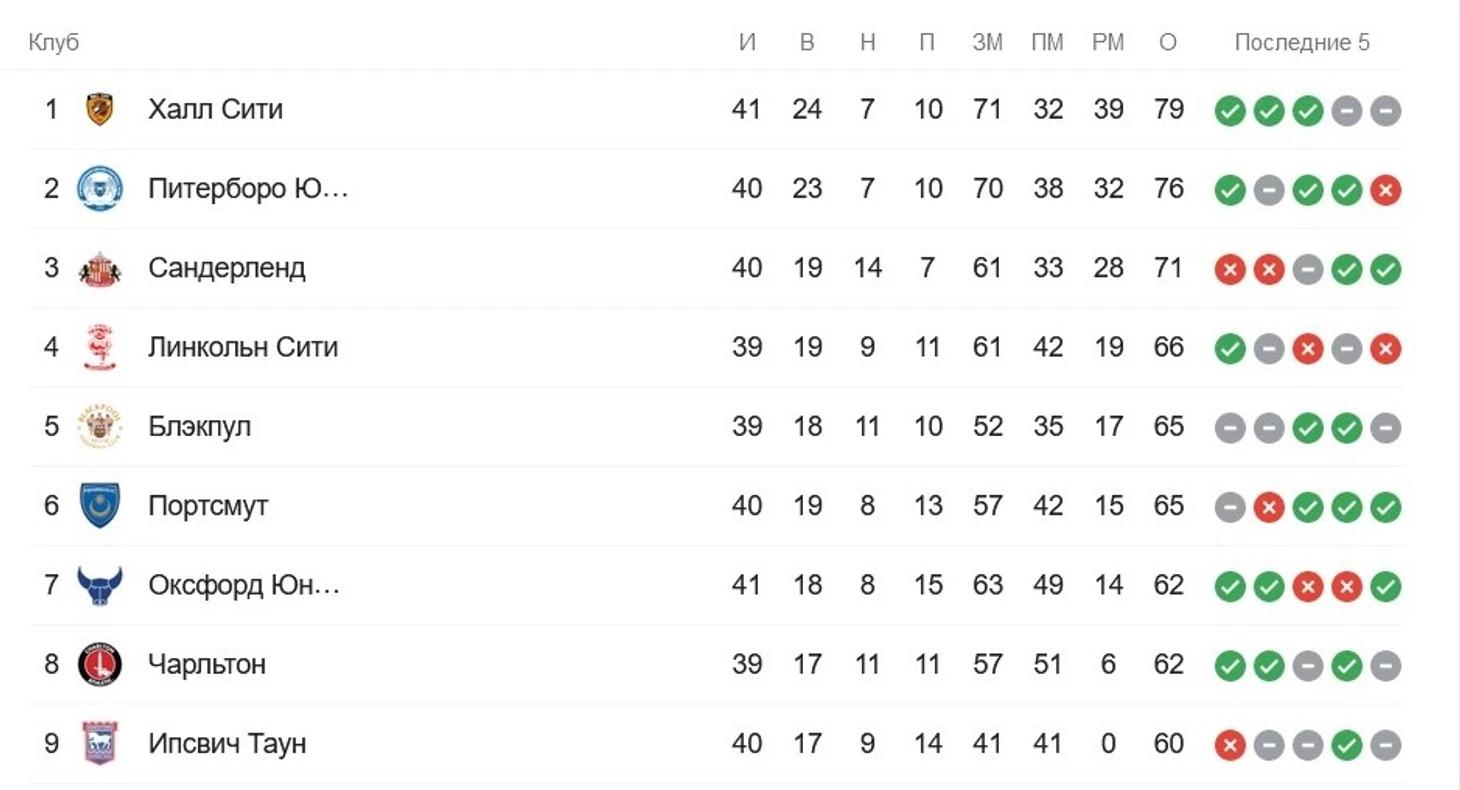Click the Ipswich Town crest
The image size is (1460, 790).
coord(100,743)
